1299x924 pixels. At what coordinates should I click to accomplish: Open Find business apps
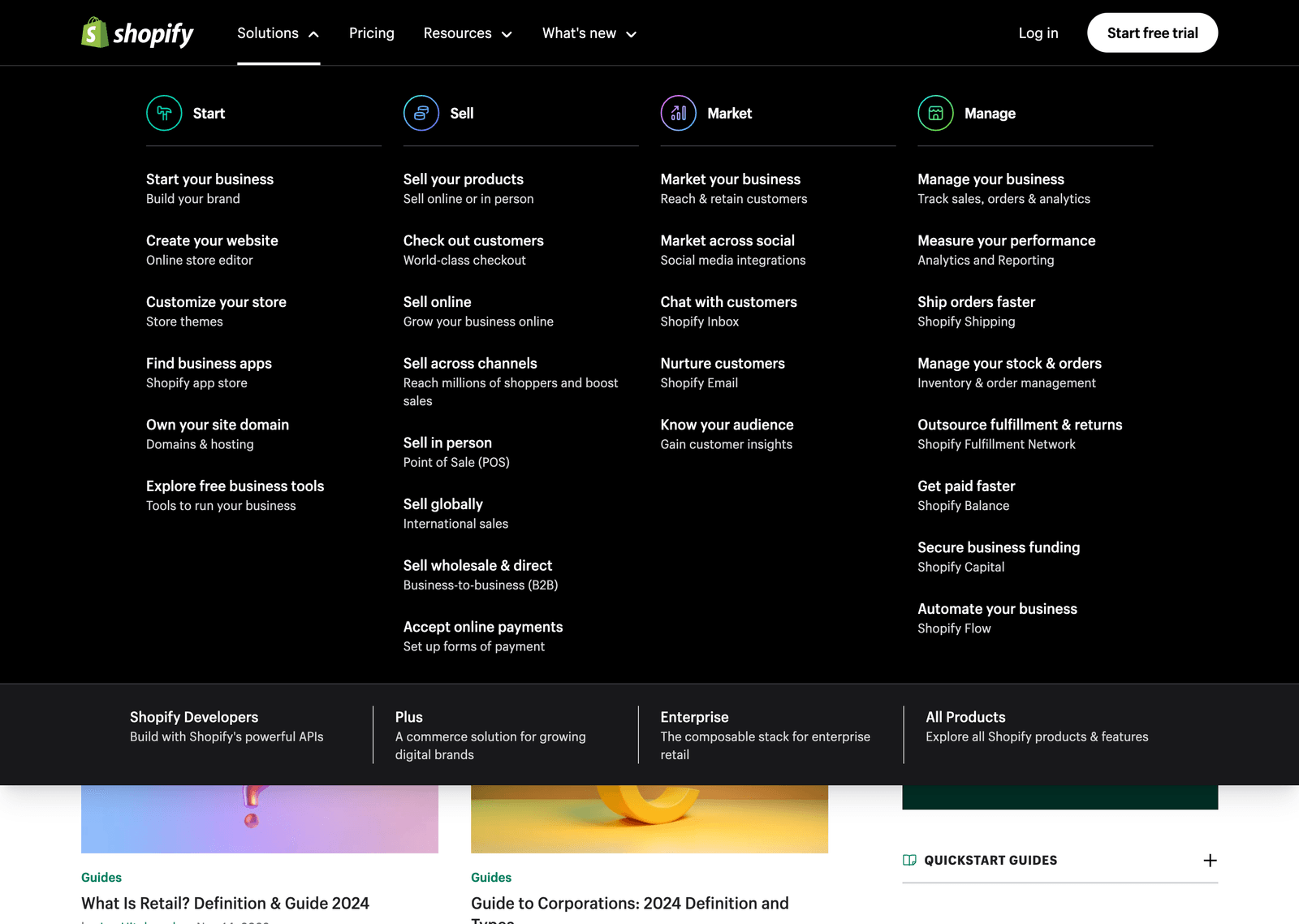point(209,373)
